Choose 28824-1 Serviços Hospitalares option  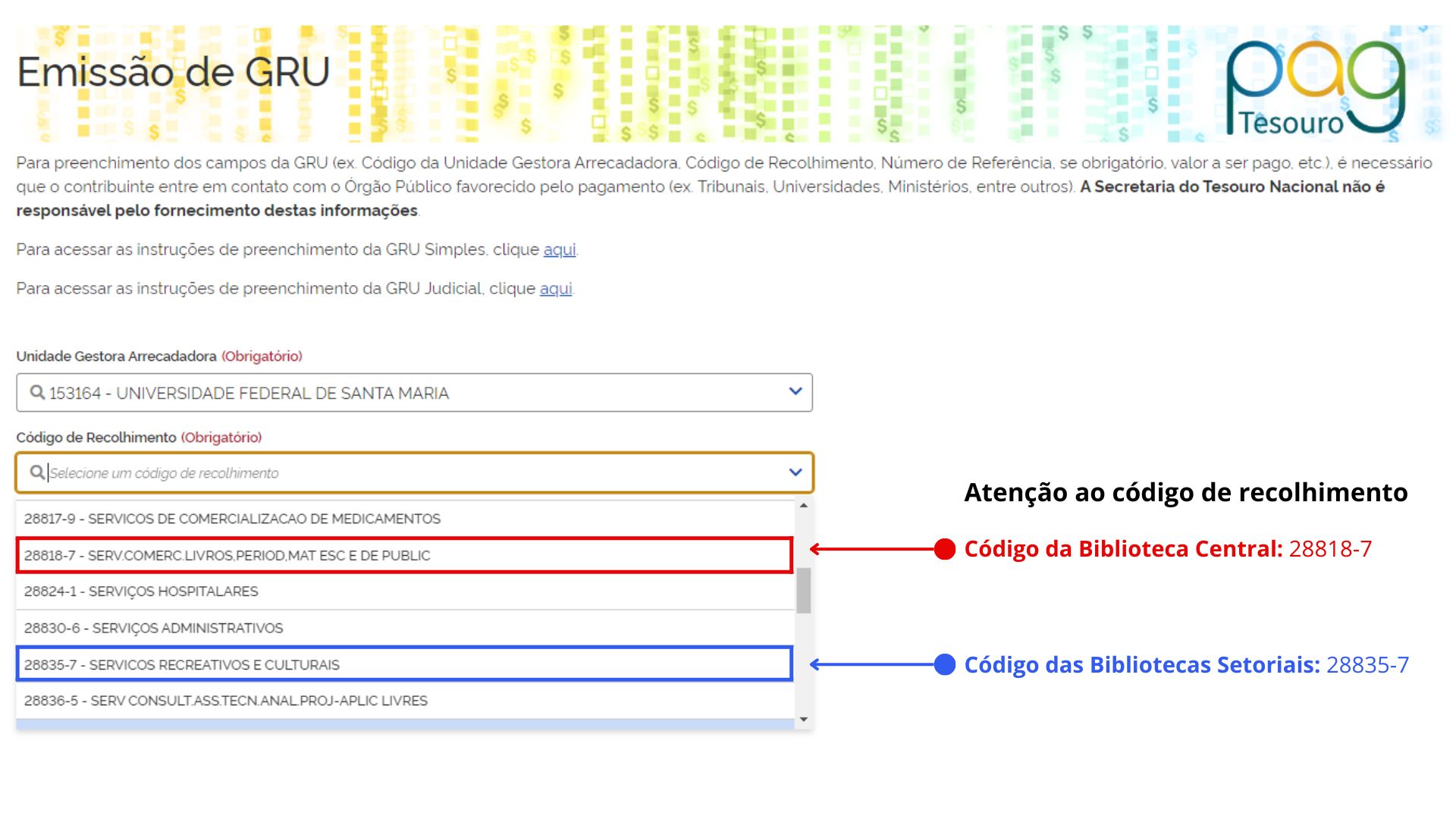coord(141,591)
